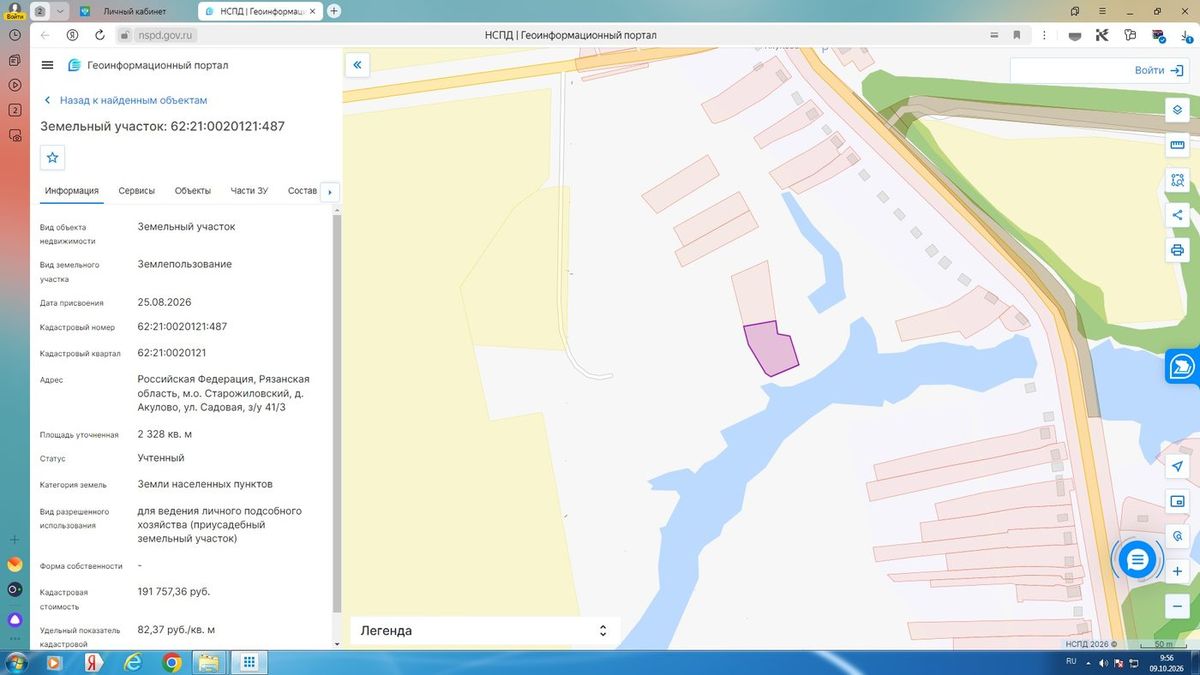
Task: Select the area search tool on map
Action: 1177,180
